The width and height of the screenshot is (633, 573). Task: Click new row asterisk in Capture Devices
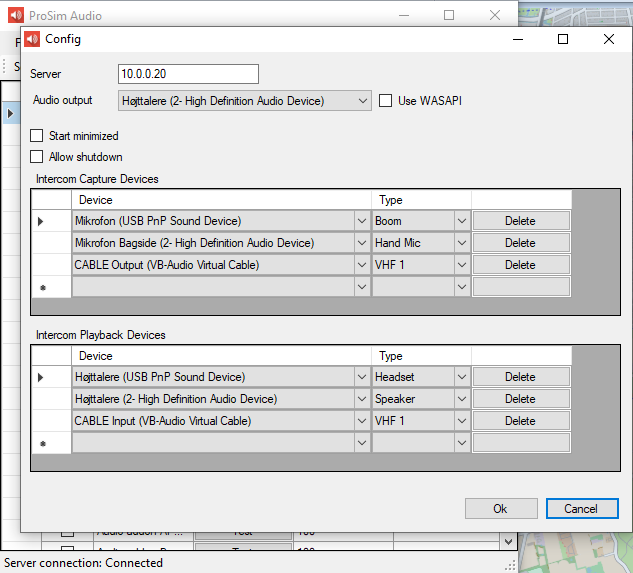click(x=42, y=287)
